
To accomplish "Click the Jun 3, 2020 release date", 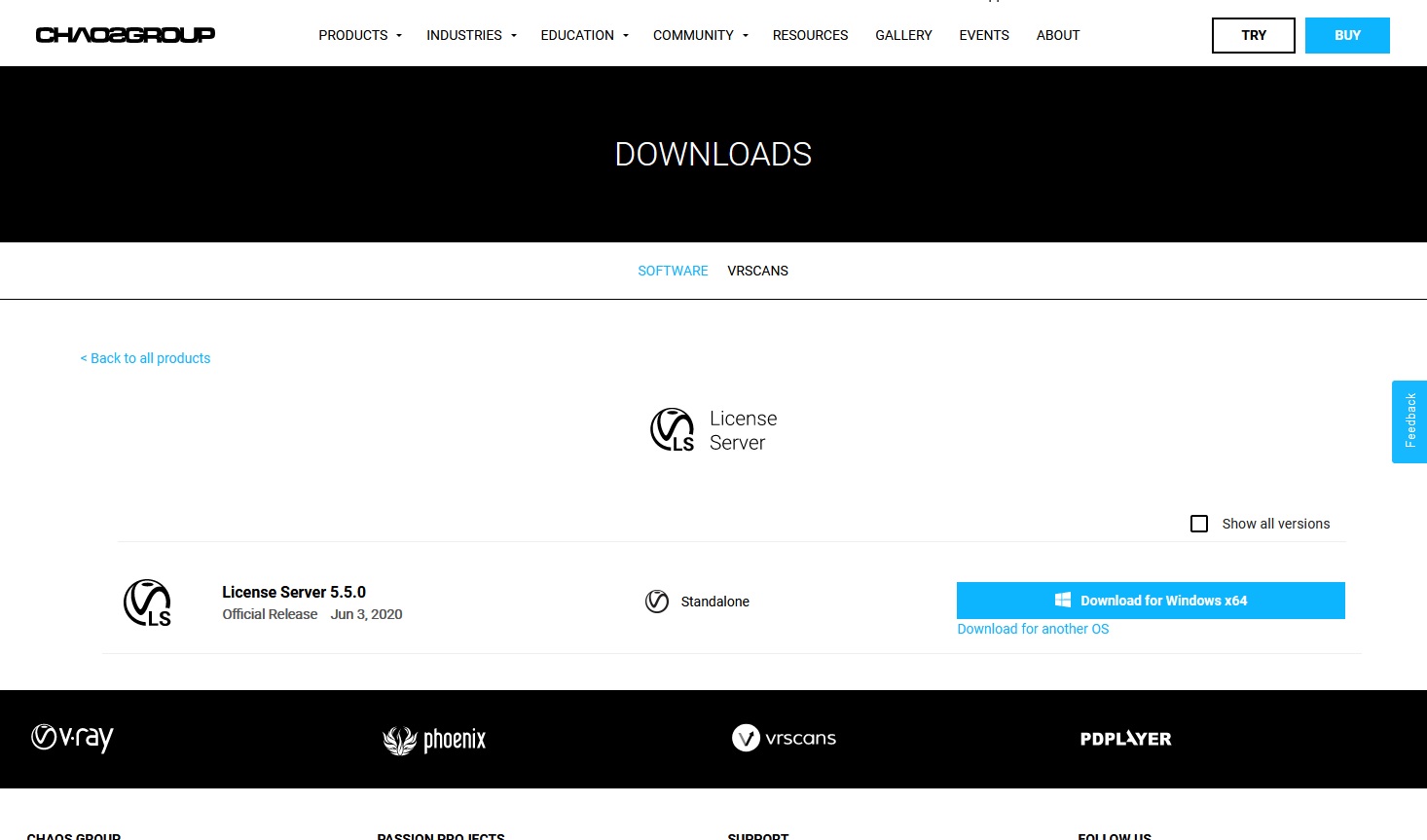I will click(366, 614).
